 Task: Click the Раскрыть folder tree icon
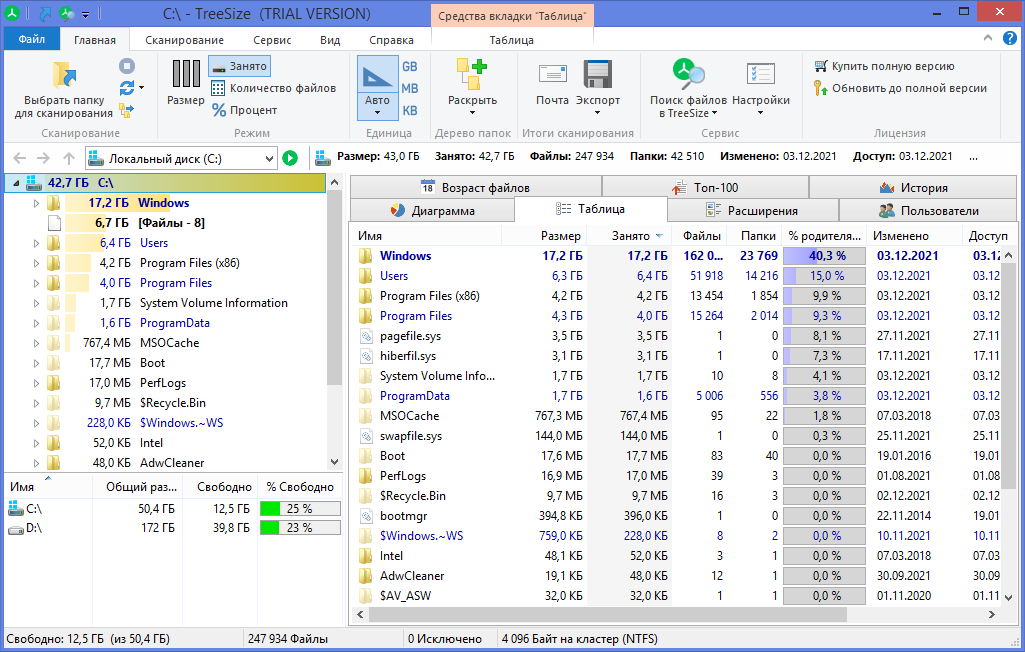pyautogui.click(x=472, y=73)
